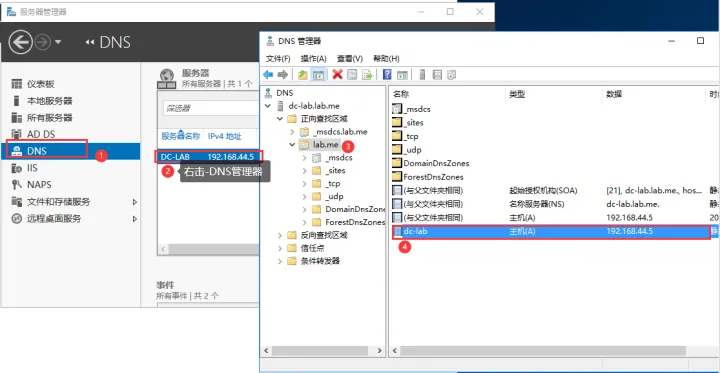Expand the _msdcs.lab.me zone node
Screen dimensions: 720x373
tap(292, 132)
